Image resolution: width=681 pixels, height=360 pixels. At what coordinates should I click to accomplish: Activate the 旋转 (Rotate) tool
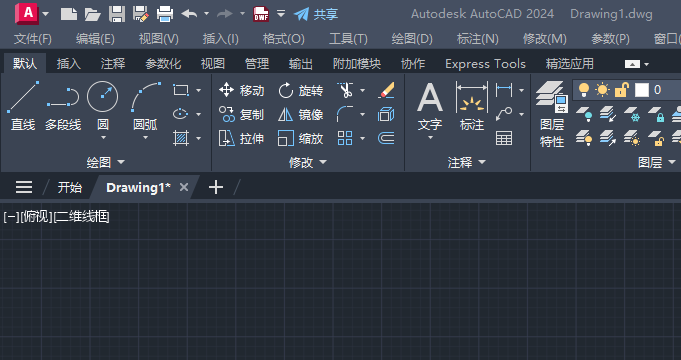pos(301,90)
